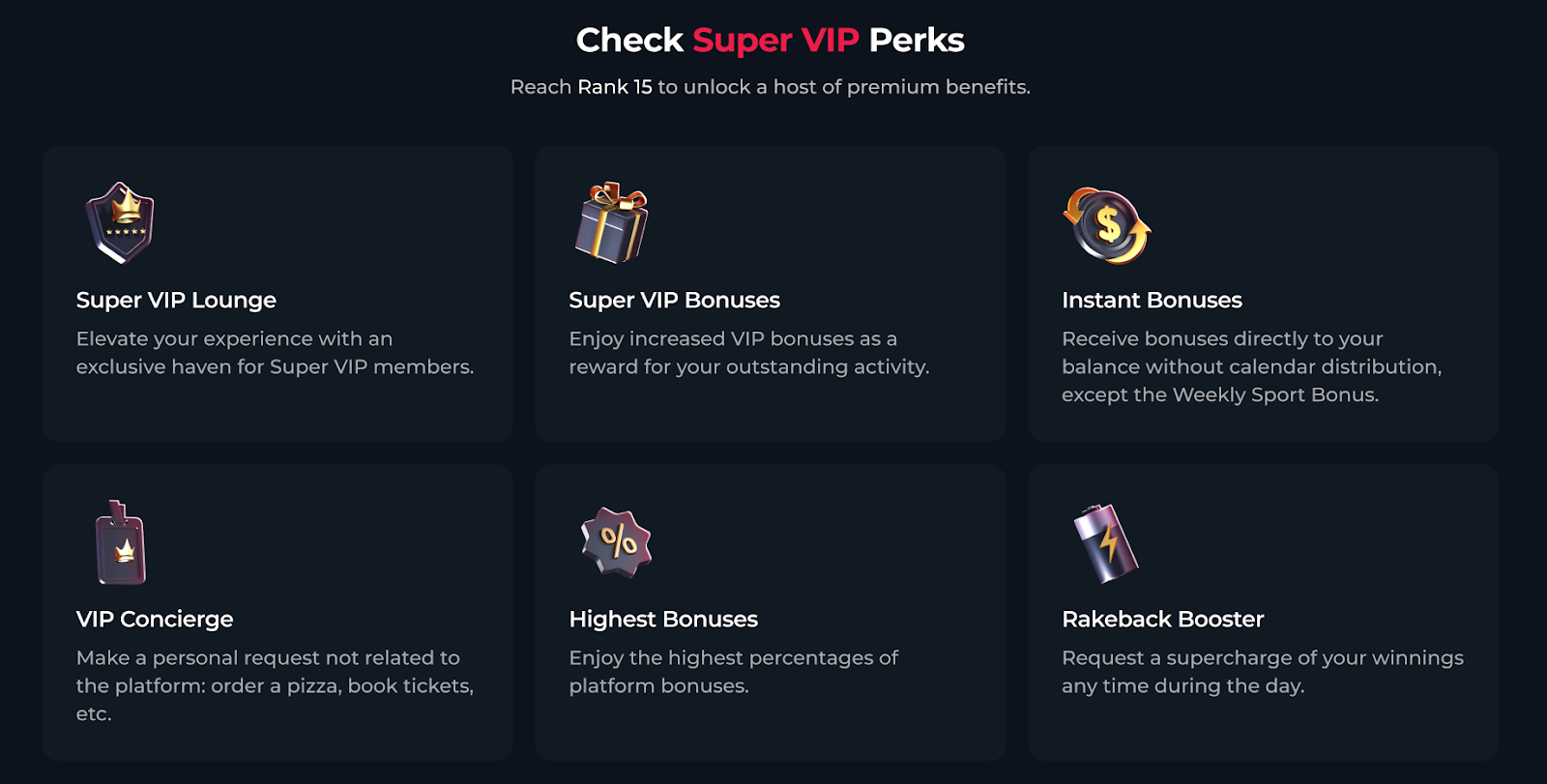Click the supercharge your winnings description

pyautogui.click(x=1262, y=672)
